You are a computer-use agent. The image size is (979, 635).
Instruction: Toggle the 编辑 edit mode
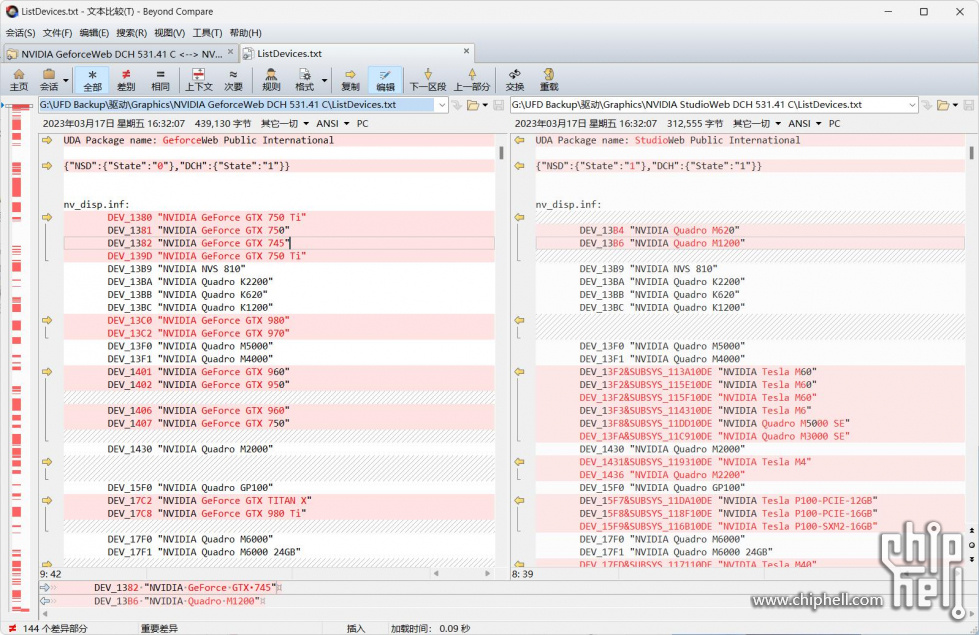[x=385, y=80]
